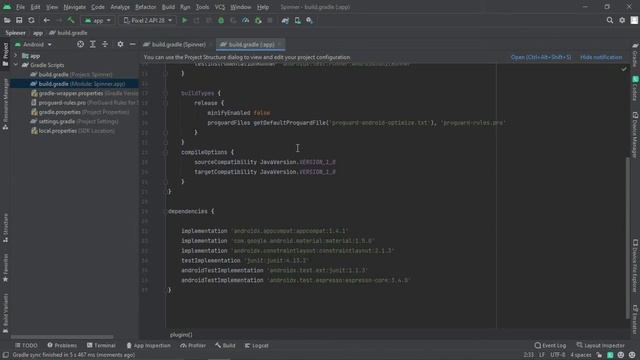Select proguard-rules.pro in project tree
Image resolution: width=640 pixels, height=360 pixels.
(x=84, y=102)
